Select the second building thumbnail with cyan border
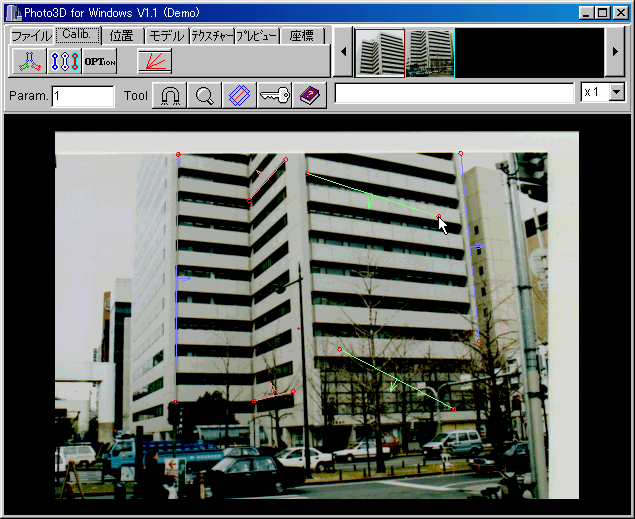Screen dimensions: 635x519 pyautogui.click(x=430, y=53)
